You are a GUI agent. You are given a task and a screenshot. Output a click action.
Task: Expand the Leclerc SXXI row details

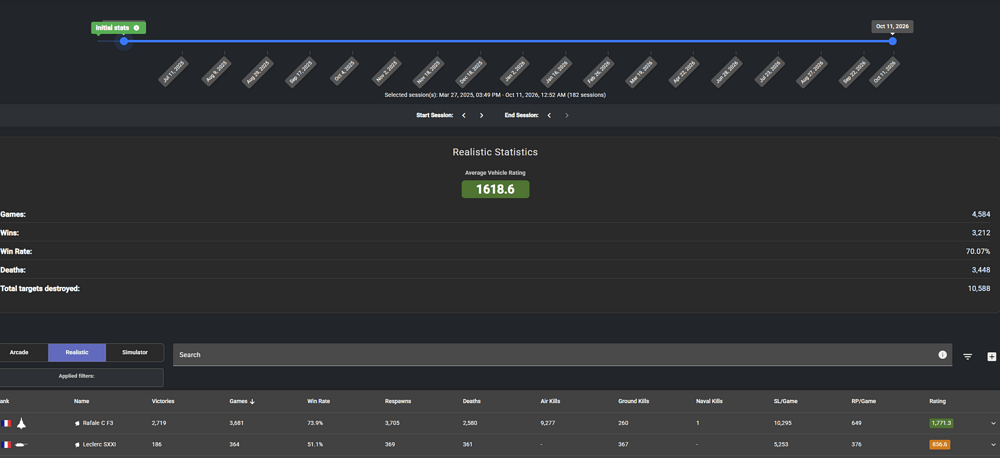(993, 445)
